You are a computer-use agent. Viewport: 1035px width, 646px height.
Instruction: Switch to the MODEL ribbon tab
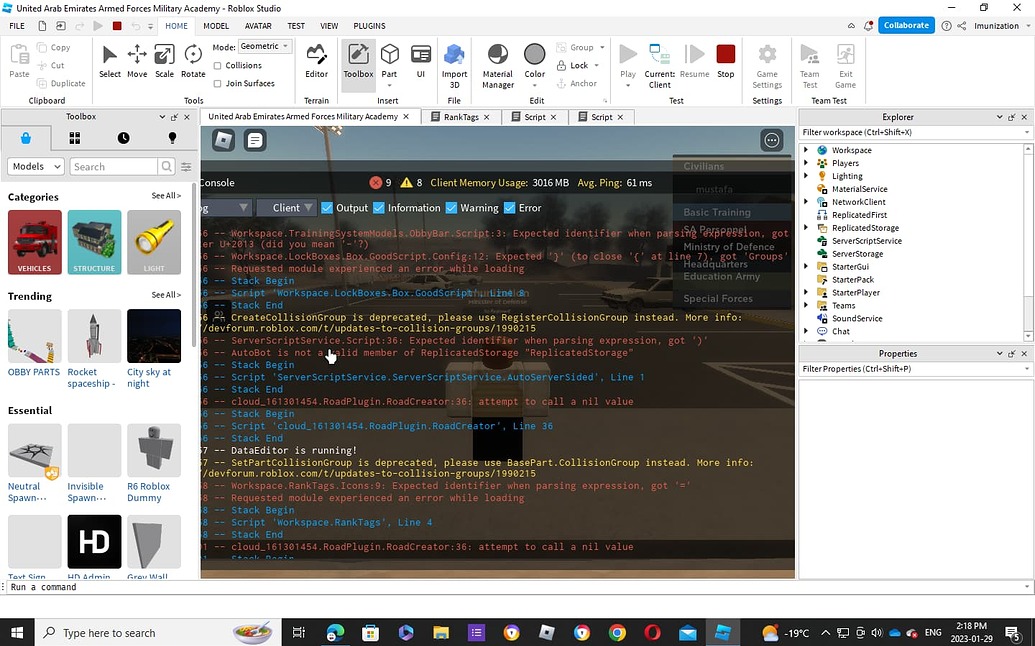[x=215, y=26]
